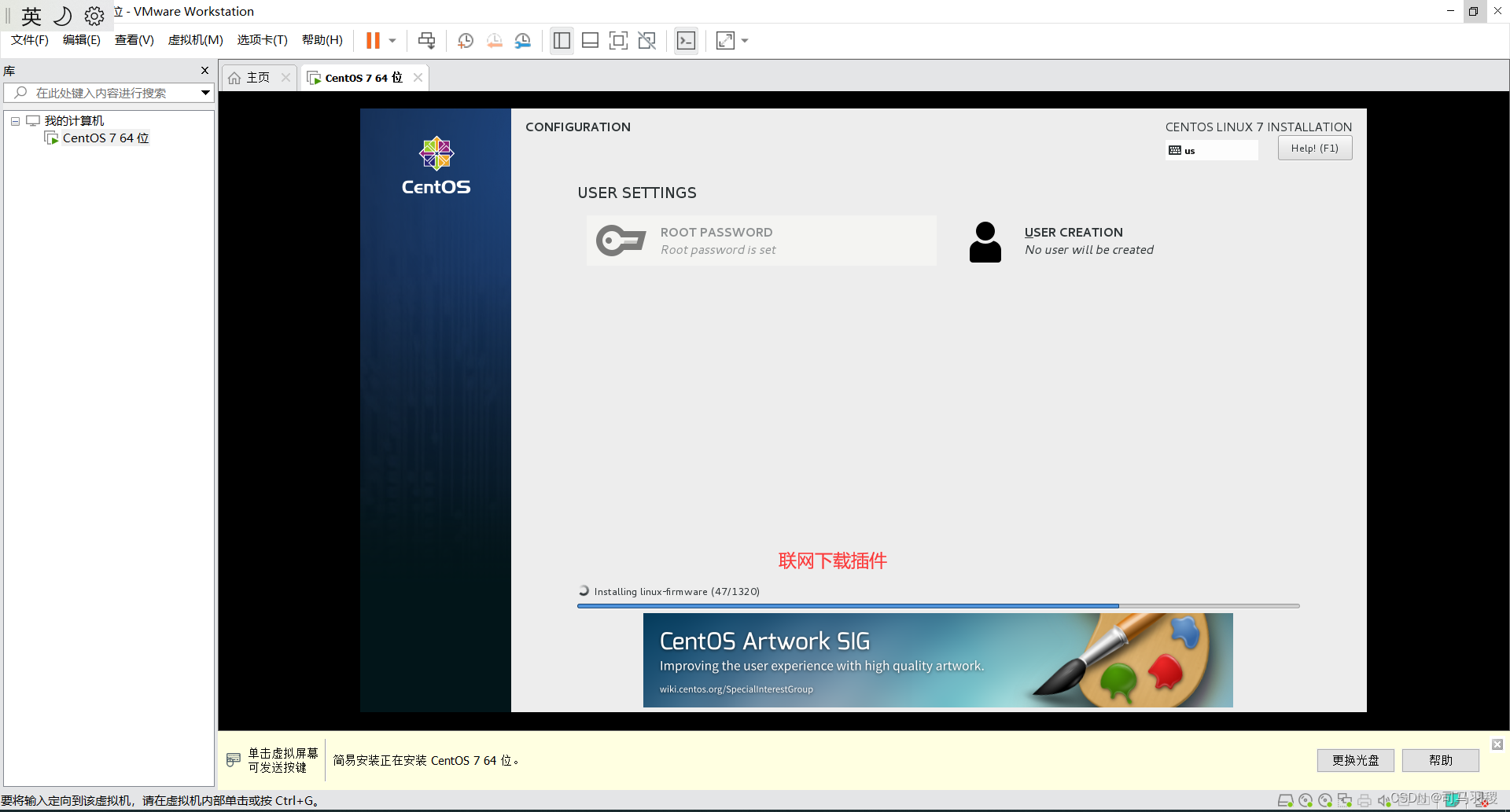This screenshot has height=812, width=1510.
Task: Enter full screen mode
Action: pyautogui.click(x=618, y=40)
